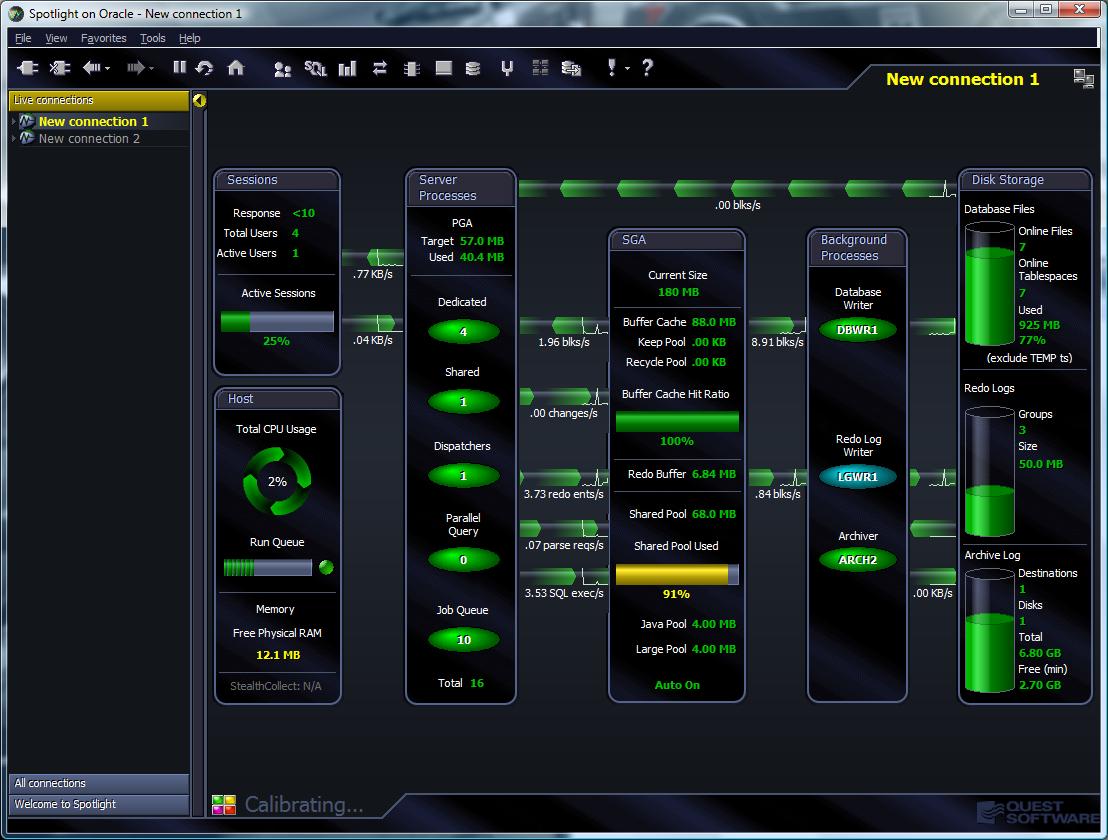Open Welcome to Spotlight section
This screenshot has height=840, width=1108.
pos(98,804)
